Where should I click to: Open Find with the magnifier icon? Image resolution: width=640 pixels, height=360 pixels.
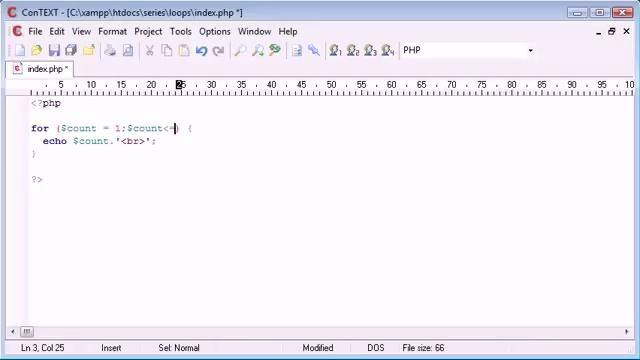(240, 51)
